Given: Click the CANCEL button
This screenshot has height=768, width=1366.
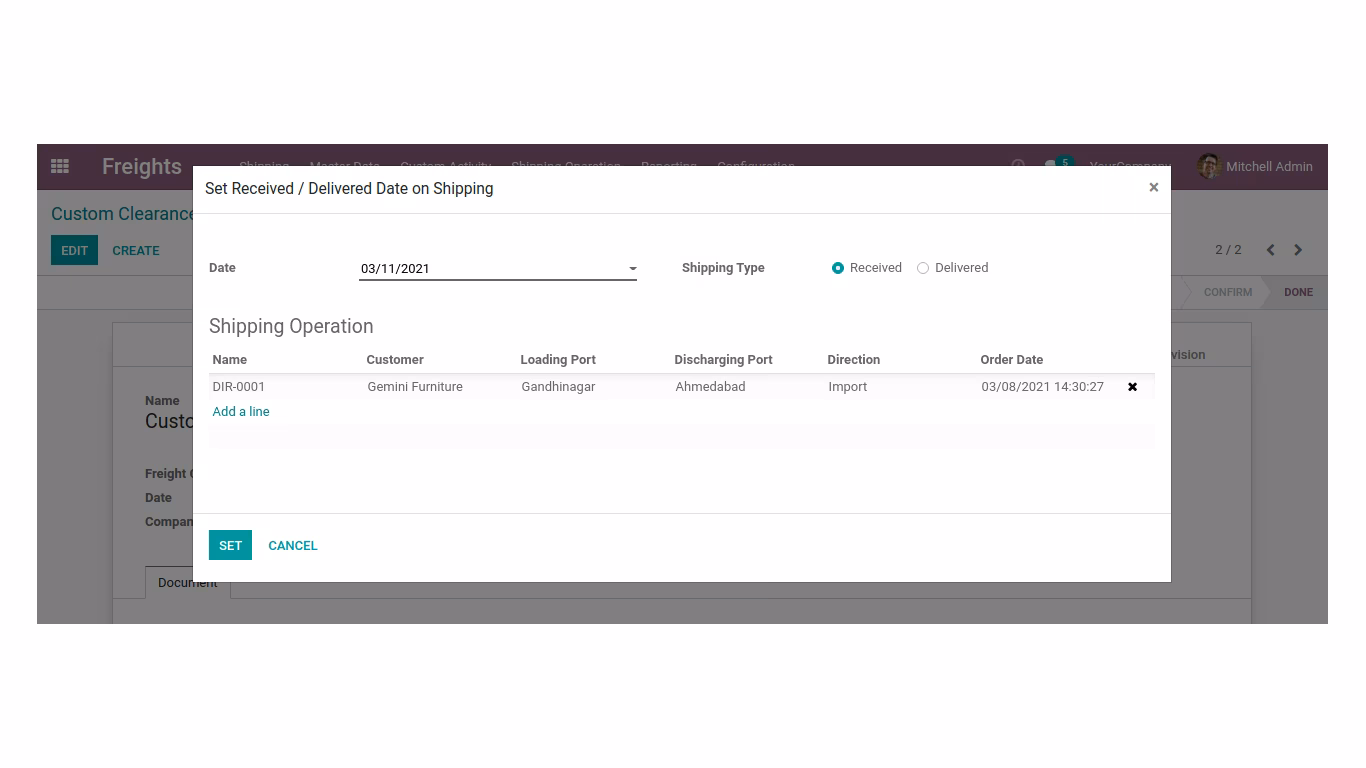Looking at the screenshot, I should (x=293, y=545).
